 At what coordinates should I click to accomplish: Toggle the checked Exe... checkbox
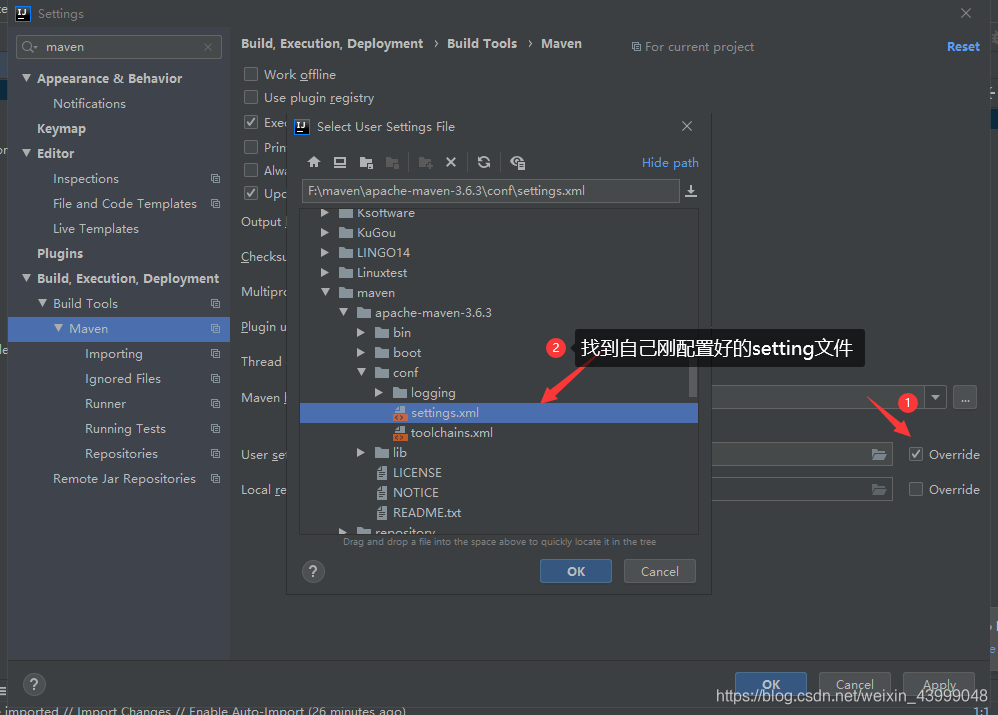[251, 122]
